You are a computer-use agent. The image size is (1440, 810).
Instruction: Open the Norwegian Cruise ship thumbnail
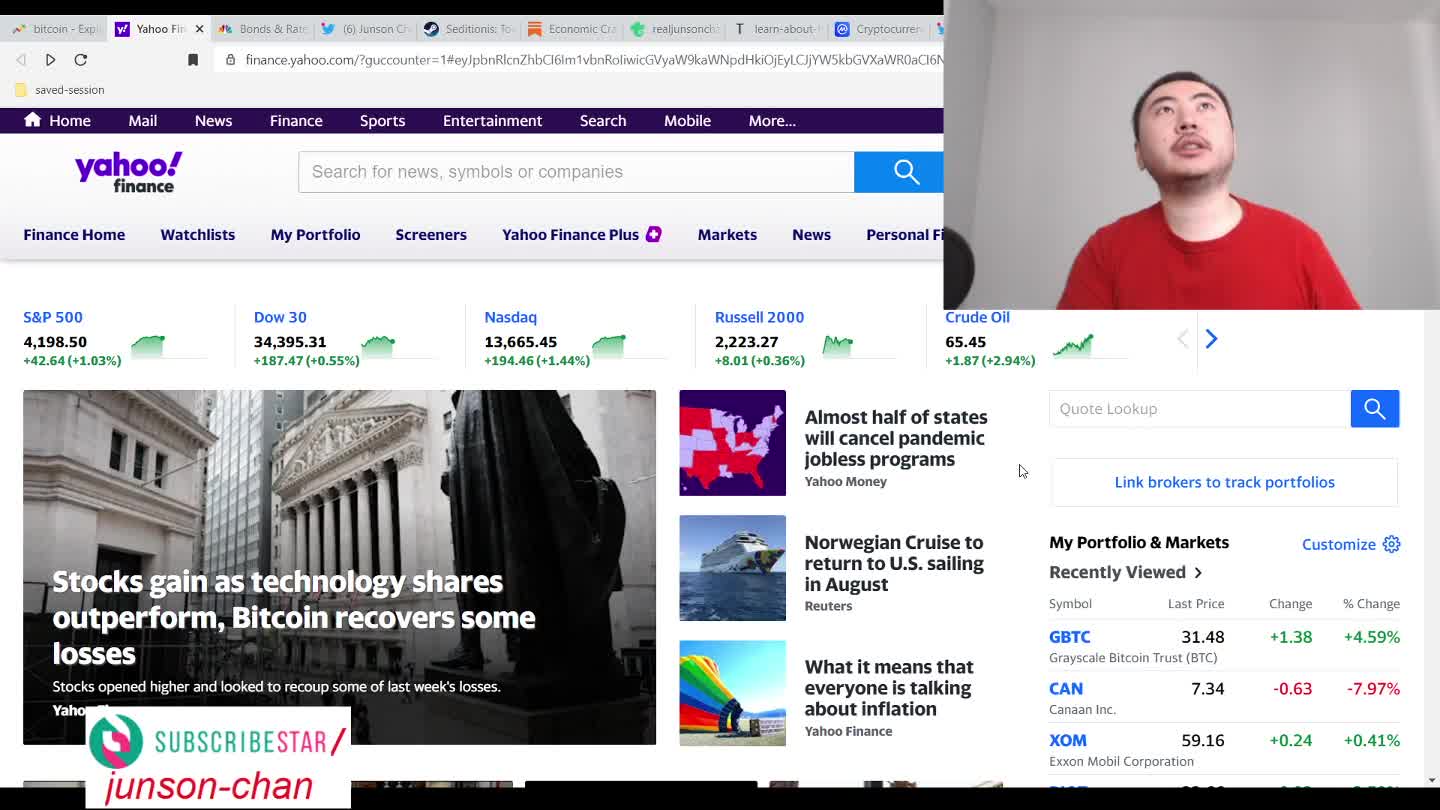coord(732,568)
